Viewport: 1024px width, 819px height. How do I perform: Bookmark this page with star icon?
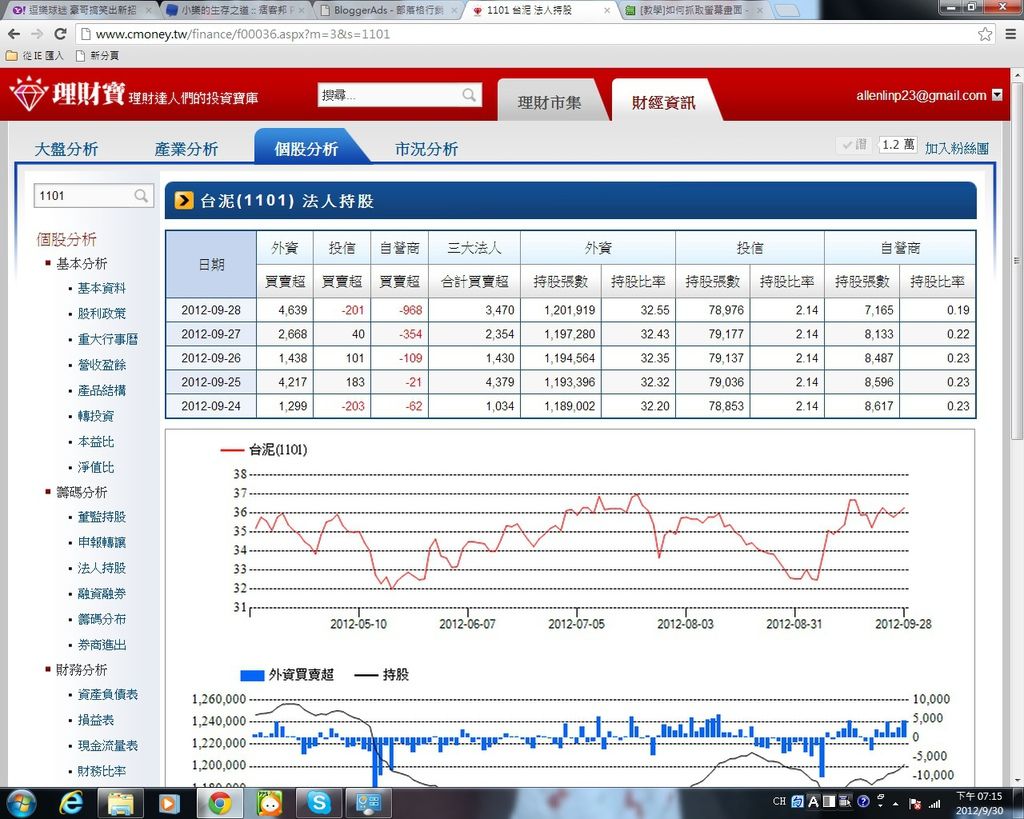tap(985, 34)
